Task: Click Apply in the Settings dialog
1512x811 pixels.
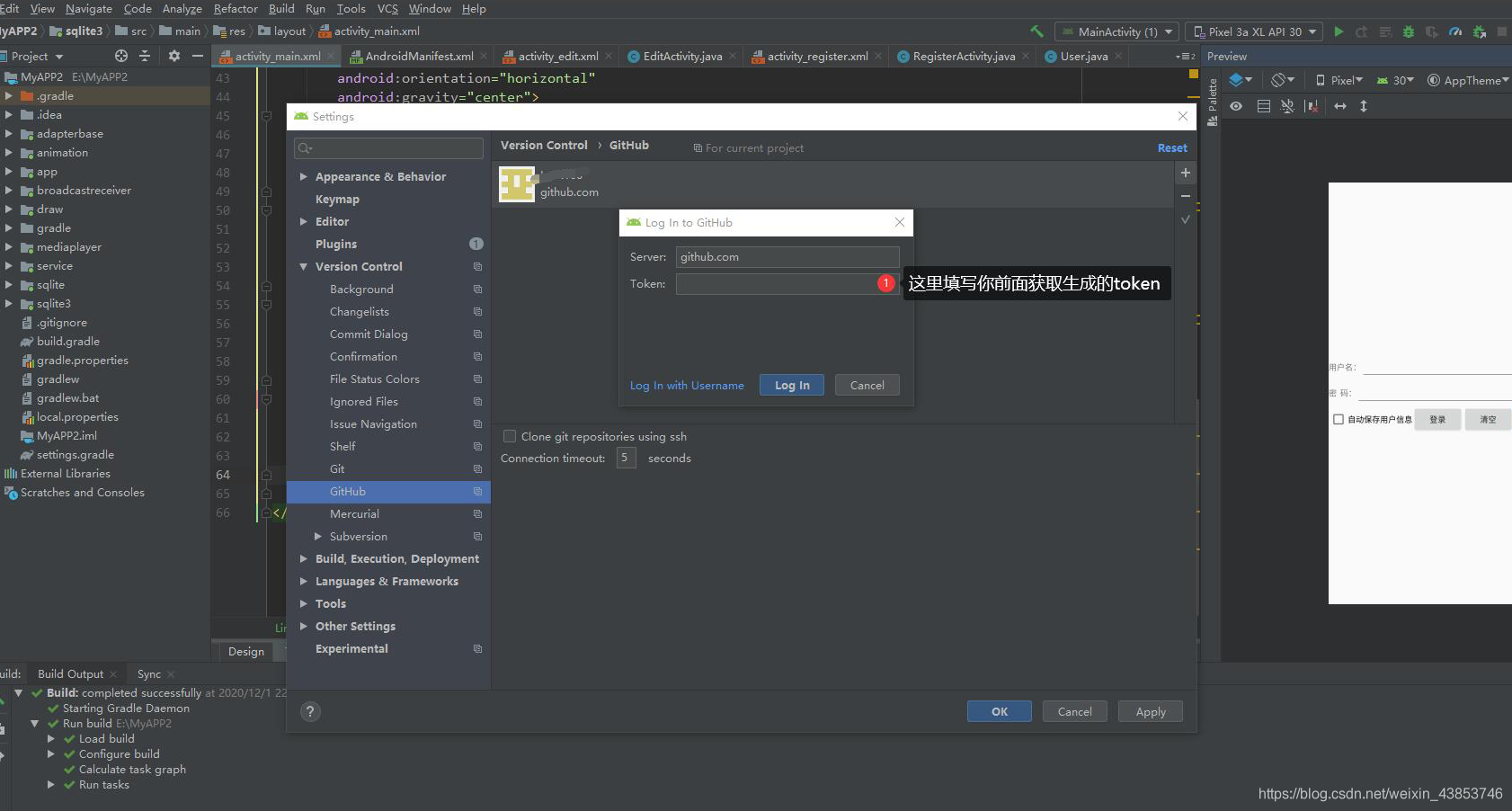Action: [x=1151, y=711]
